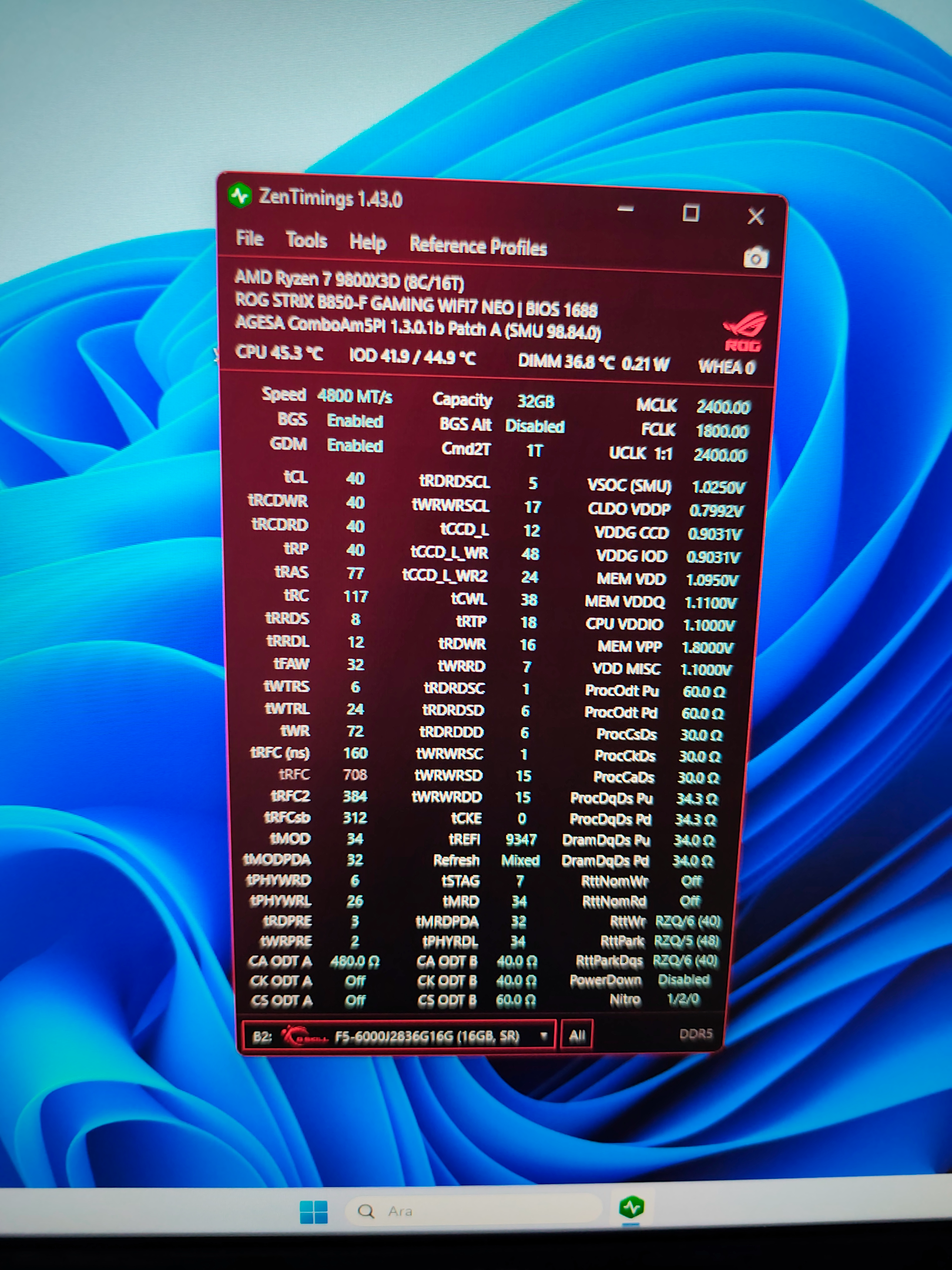Select the tWRWRSCL value '17'
The width and height of the screenshot is (952, 1270).
[532, 507]
